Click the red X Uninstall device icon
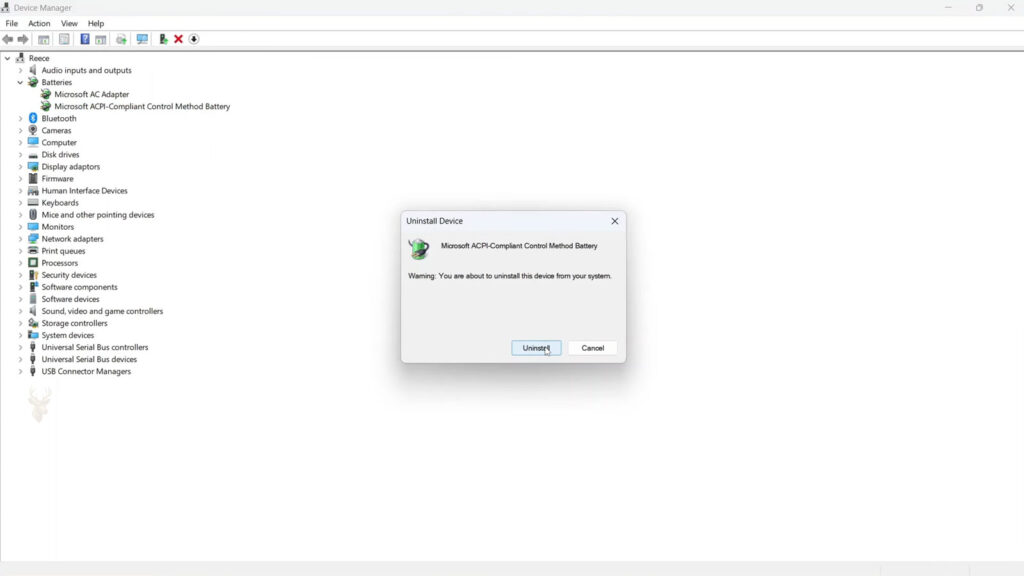1024x576 pixels. coord(178,39)
